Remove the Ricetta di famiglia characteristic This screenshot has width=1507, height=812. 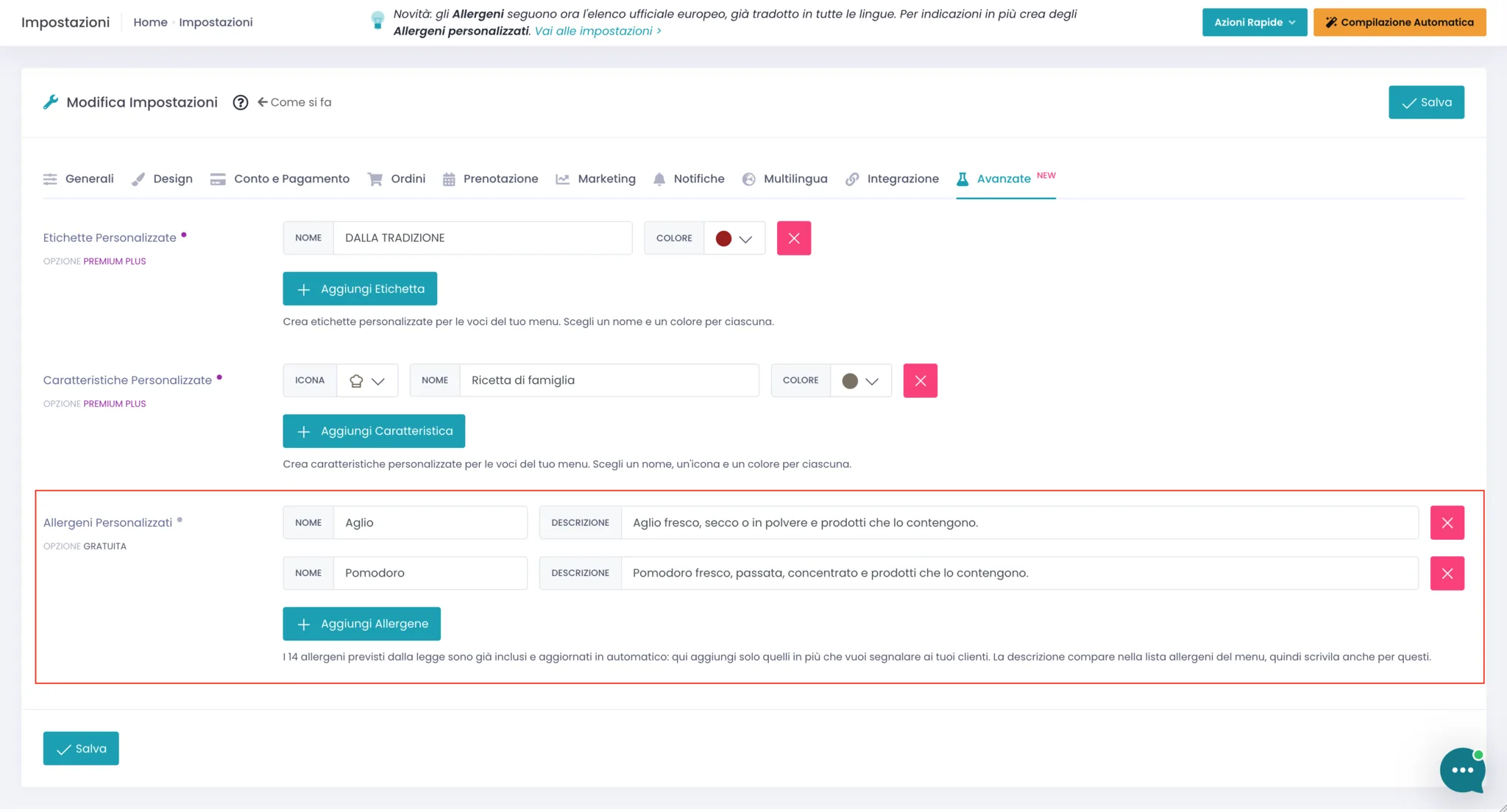click(921, 381)
